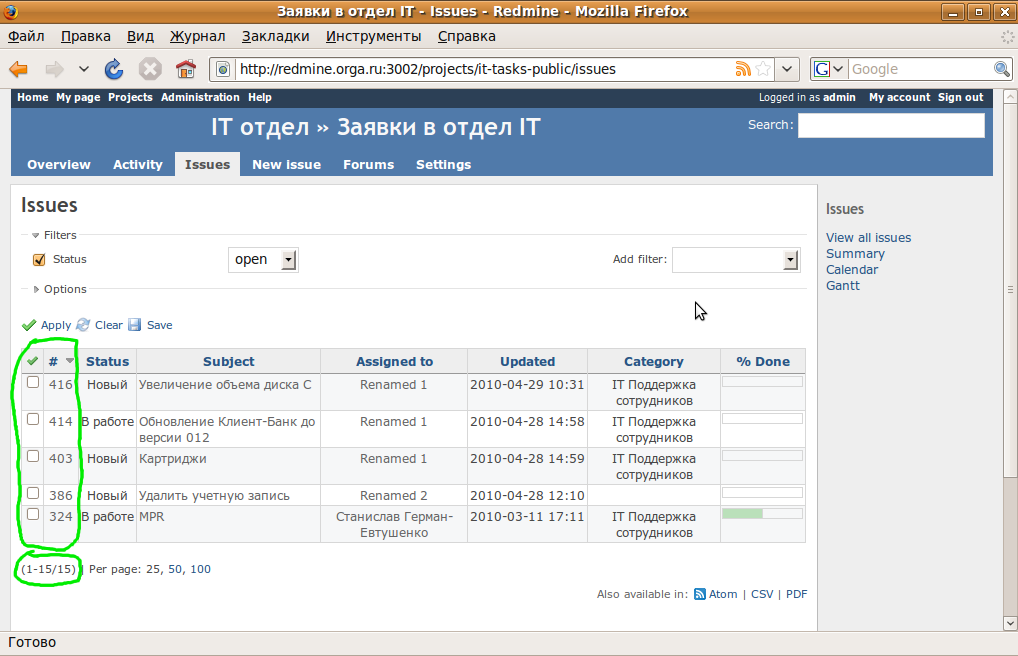Open the Правка menu

(x=86, y=36)
